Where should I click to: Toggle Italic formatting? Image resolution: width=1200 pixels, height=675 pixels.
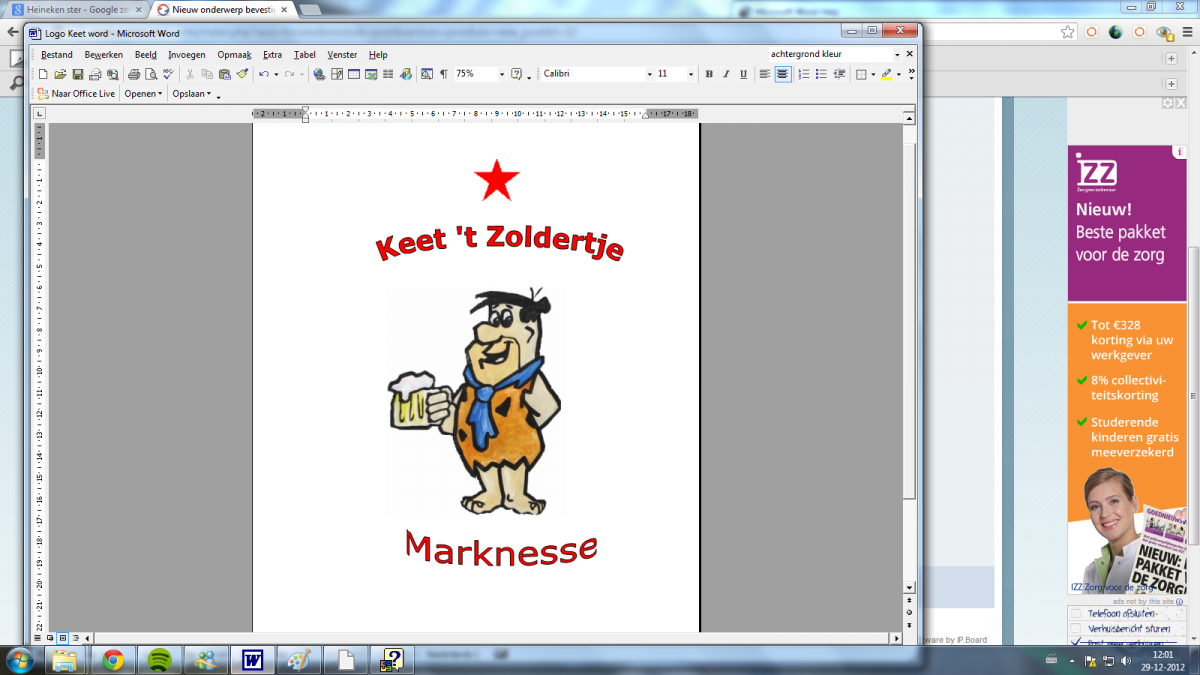pyautogui.click(x=726, y=74)
